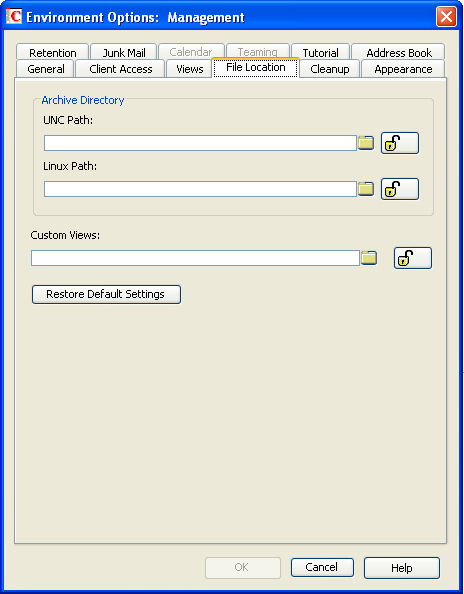Switch to the Retention tab
The image size is (464, 594).
(53, 52)
